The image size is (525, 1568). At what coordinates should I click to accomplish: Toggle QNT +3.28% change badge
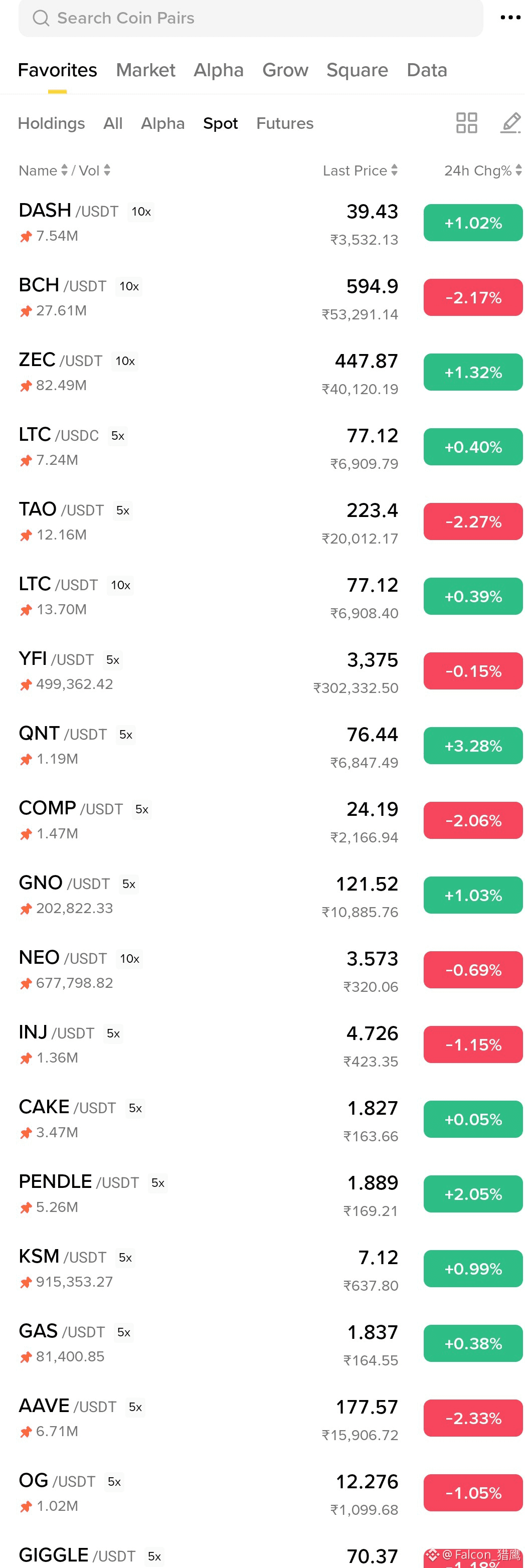click(x=473, y=746)
